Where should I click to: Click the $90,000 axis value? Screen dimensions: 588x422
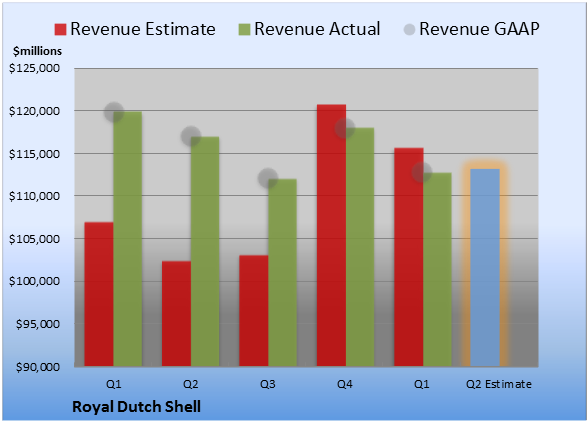point(38,367)
